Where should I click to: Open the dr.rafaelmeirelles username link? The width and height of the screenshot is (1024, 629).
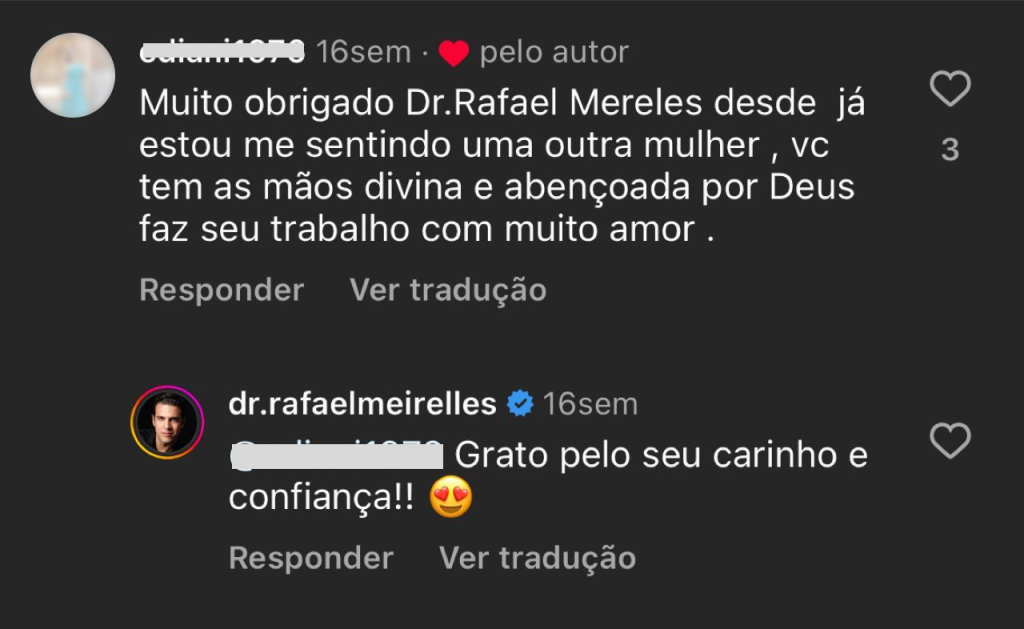362,404
